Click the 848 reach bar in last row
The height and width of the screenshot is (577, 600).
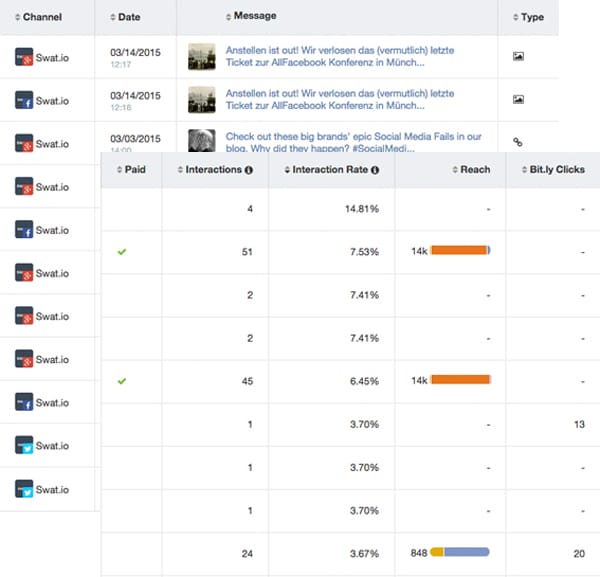click(460, 552)
